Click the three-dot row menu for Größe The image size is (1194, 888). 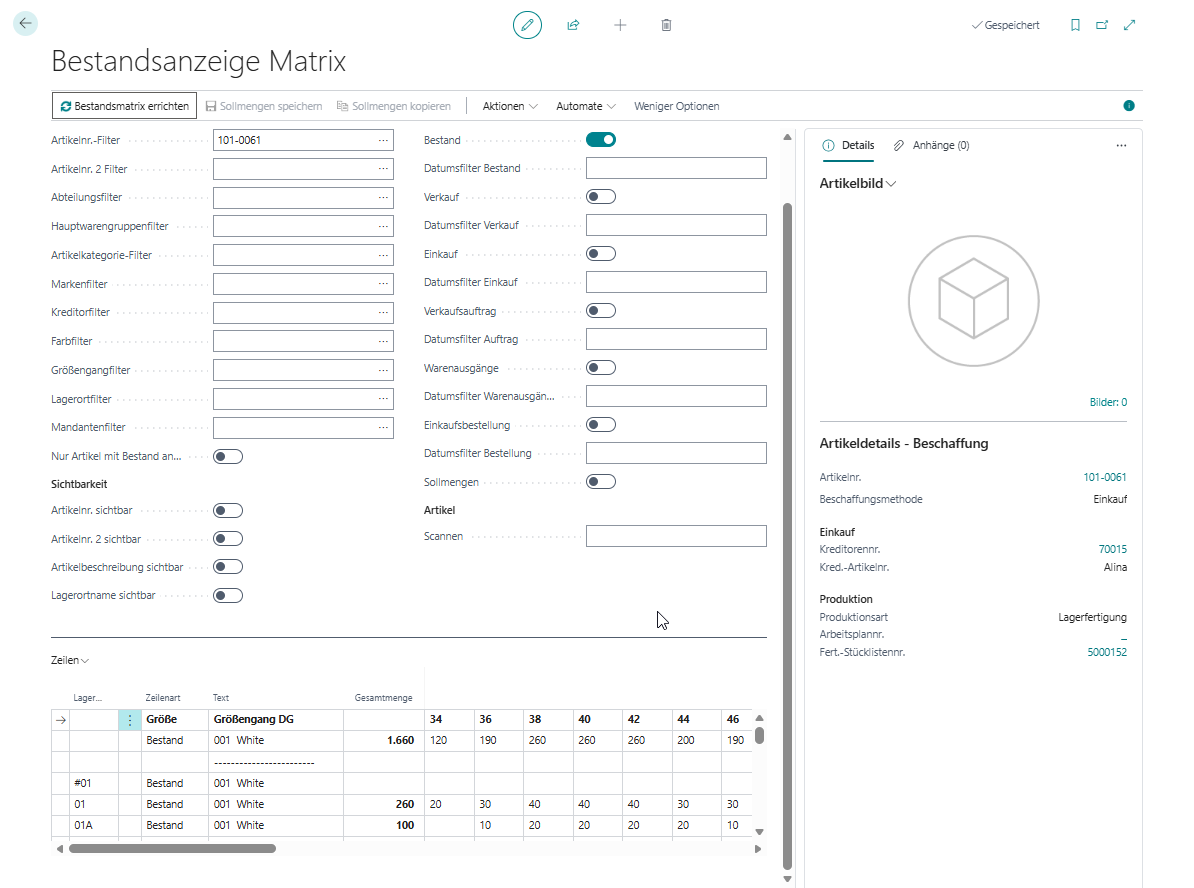(129, 720)
